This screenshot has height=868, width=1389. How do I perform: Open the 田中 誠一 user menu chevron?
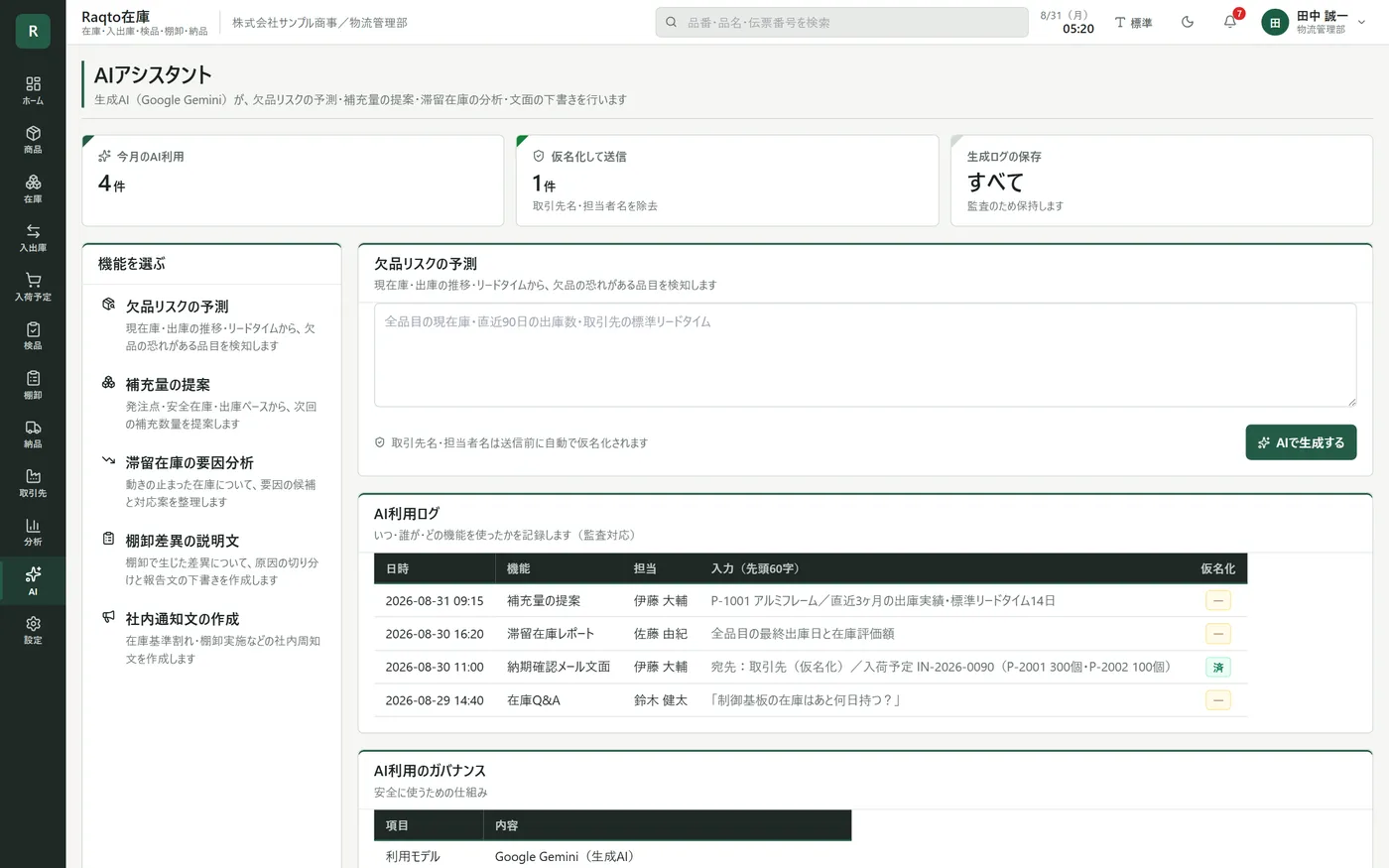(x=1361, y=22)
